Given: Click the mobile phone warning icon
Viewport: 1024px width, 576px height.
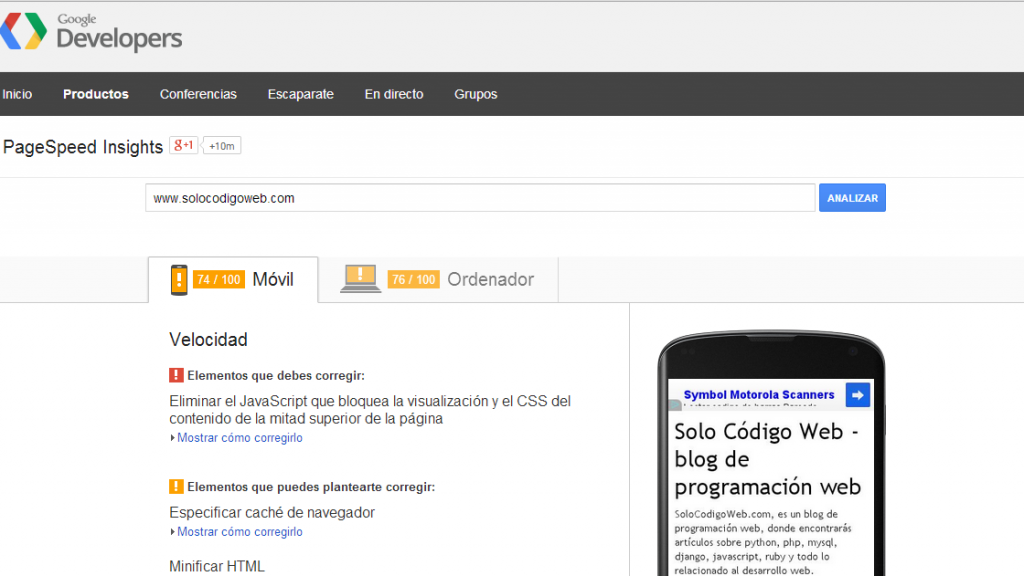Looking at the screenshot, I should coord(178,280).
